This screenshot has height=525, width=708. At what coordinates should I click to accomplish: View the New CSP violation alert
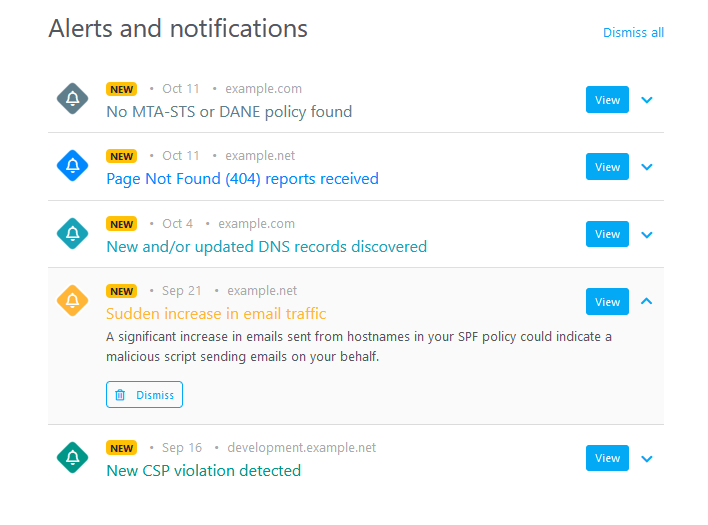(x=607, y=458)
